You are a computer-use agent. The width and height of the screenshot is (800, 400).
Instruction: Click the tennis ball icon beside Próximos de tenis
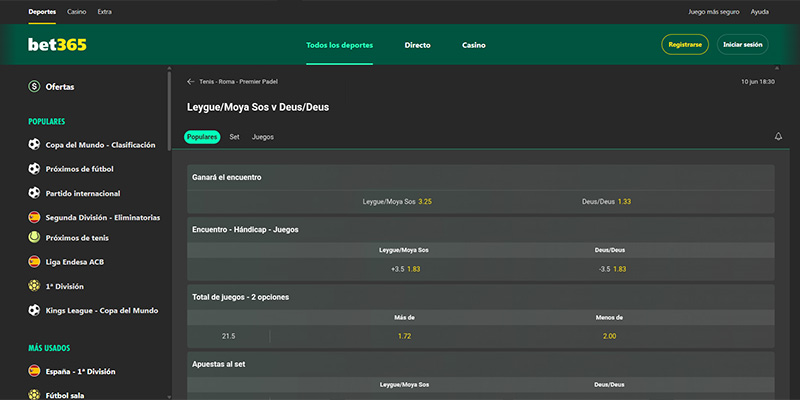coord(34,237)
